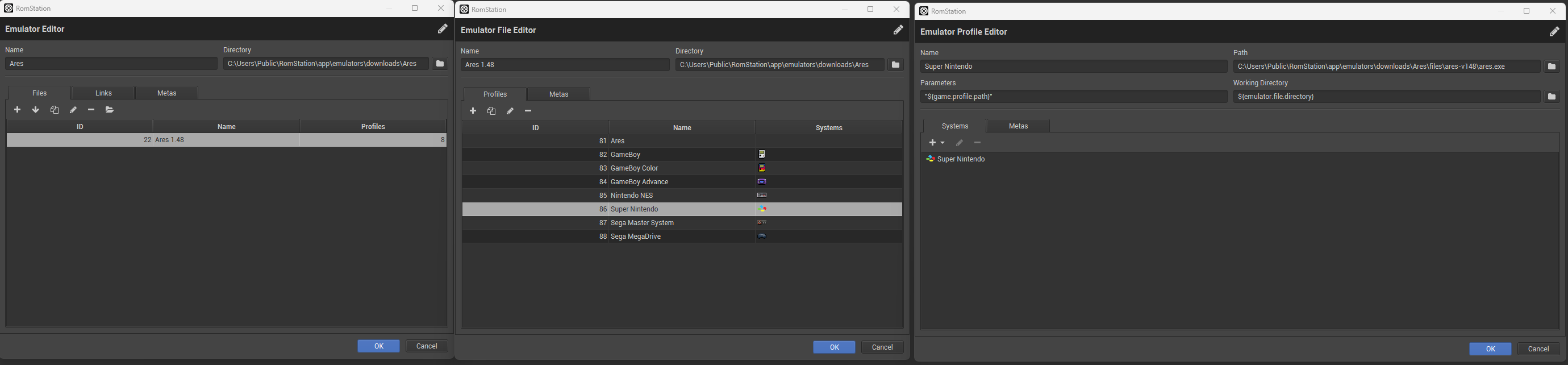
Task: Click pencil icon in Emulator Editor title bar
Action: coord(443,28)
